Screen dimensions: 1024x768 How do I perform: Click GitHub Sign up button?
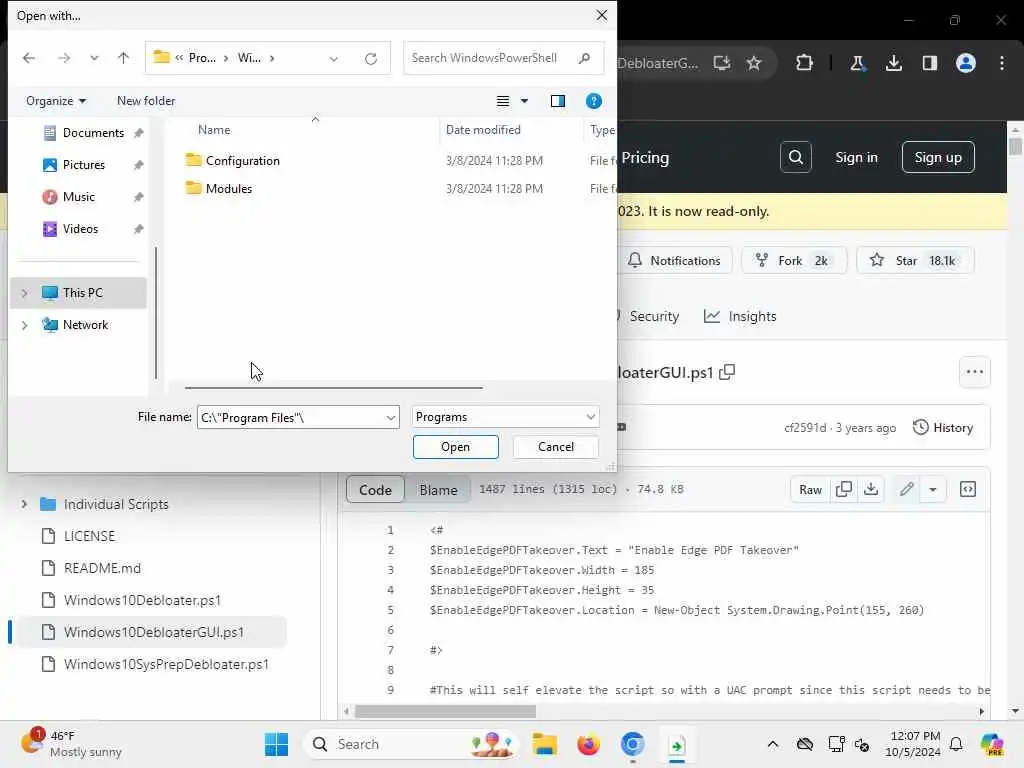938,157
